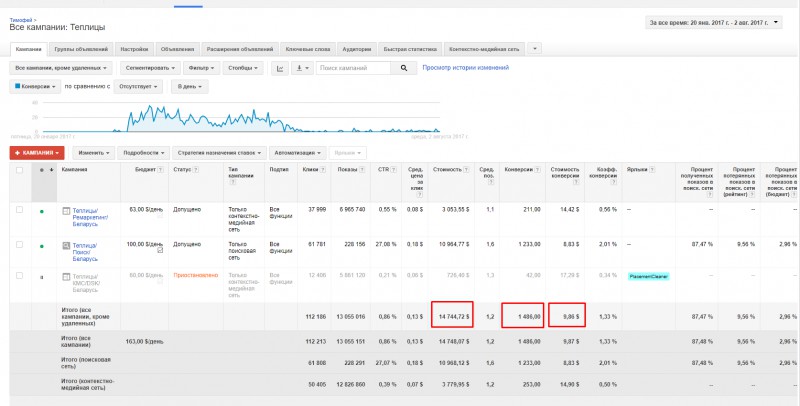Click the PlacementCleaner label tag

pyautogui.click(x=648, y=276)
